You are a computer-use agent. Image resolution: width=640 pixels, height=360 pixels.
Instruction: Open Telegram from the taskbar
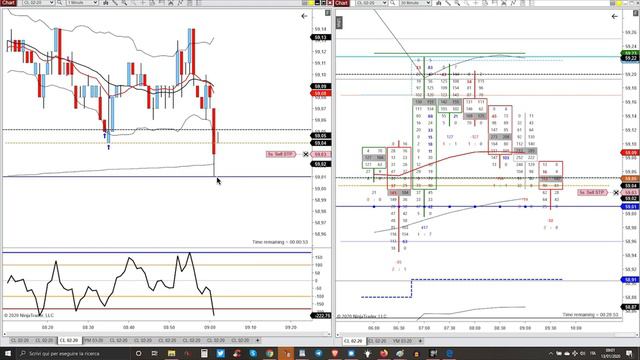[318, 353]
